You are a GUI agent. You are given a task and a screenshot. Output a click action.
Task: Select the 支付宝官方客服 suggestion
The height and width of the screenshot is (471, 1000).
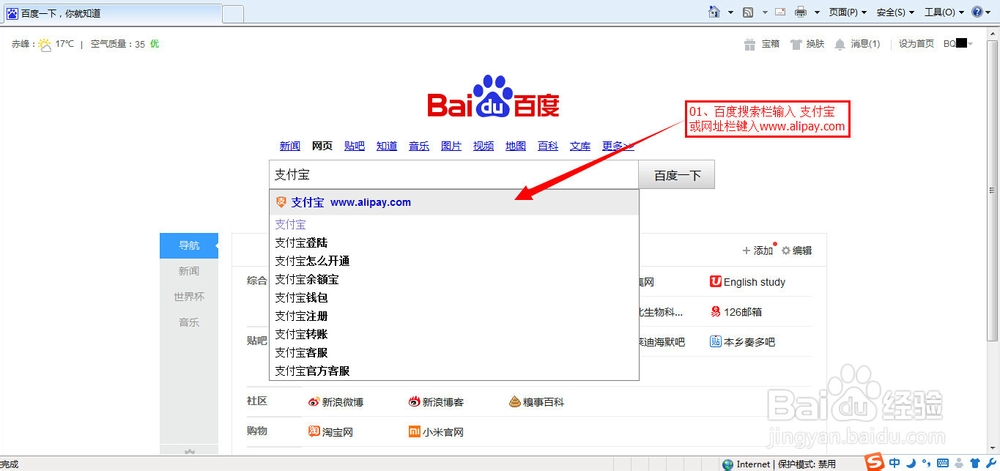click(x=454, y=371)
